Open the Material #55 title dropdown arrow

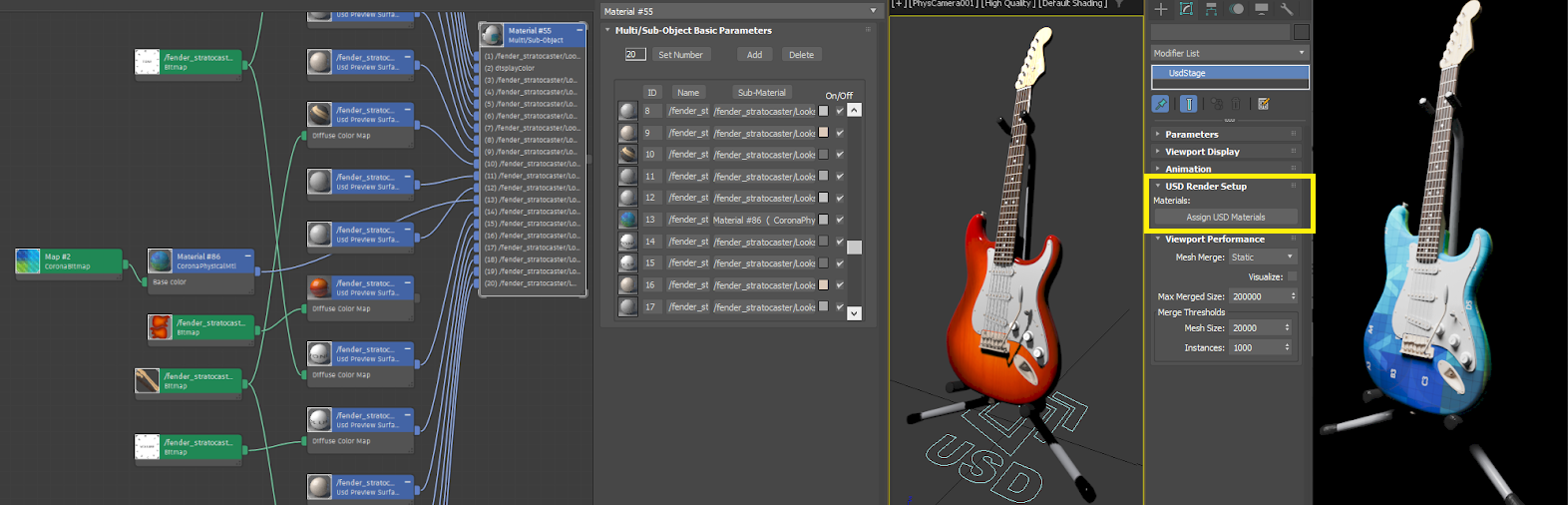(873, 11)
